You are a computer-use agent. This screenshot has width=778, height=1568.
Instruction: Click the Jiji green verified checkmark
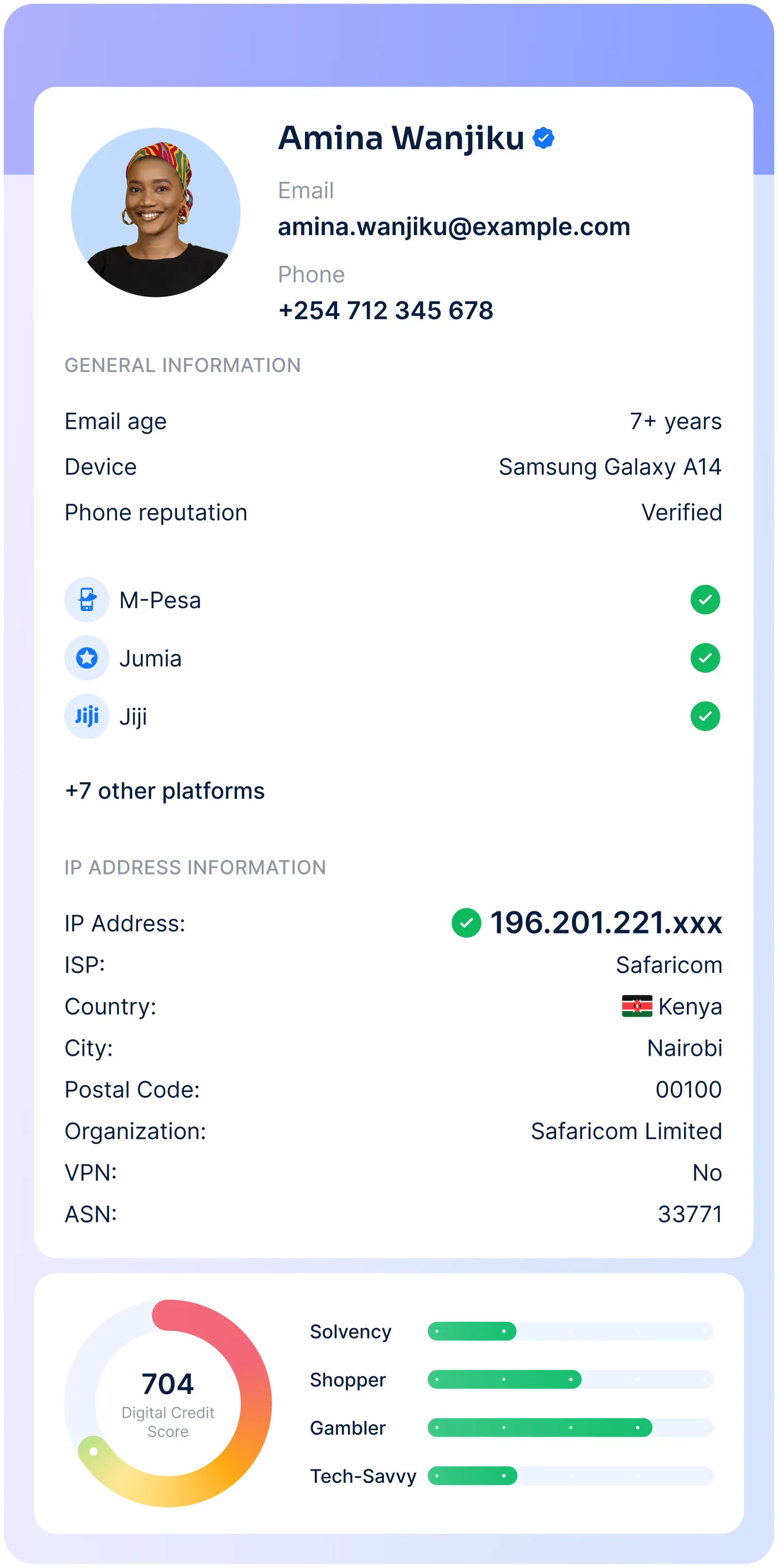(705, 716)
